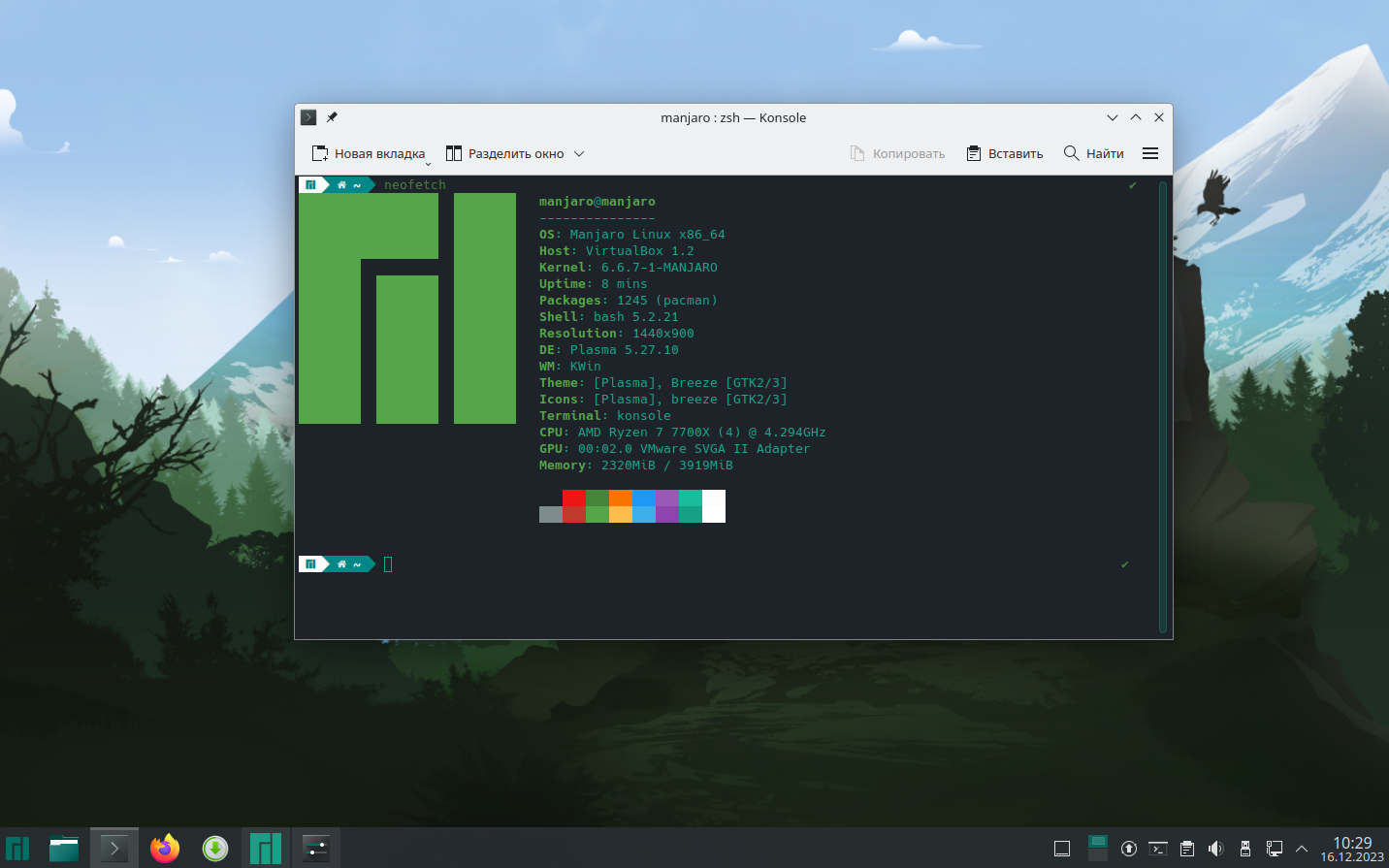Expand hidden system tray icons arrow
Image resolution: width=1389 pixels, height=868 pixels.
tap(1302, 849)
